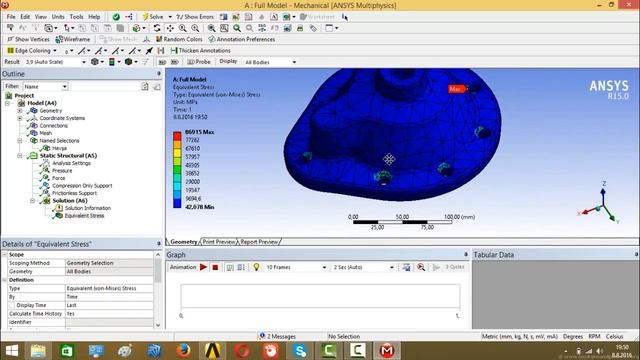Stop the animation

point(215,267)
